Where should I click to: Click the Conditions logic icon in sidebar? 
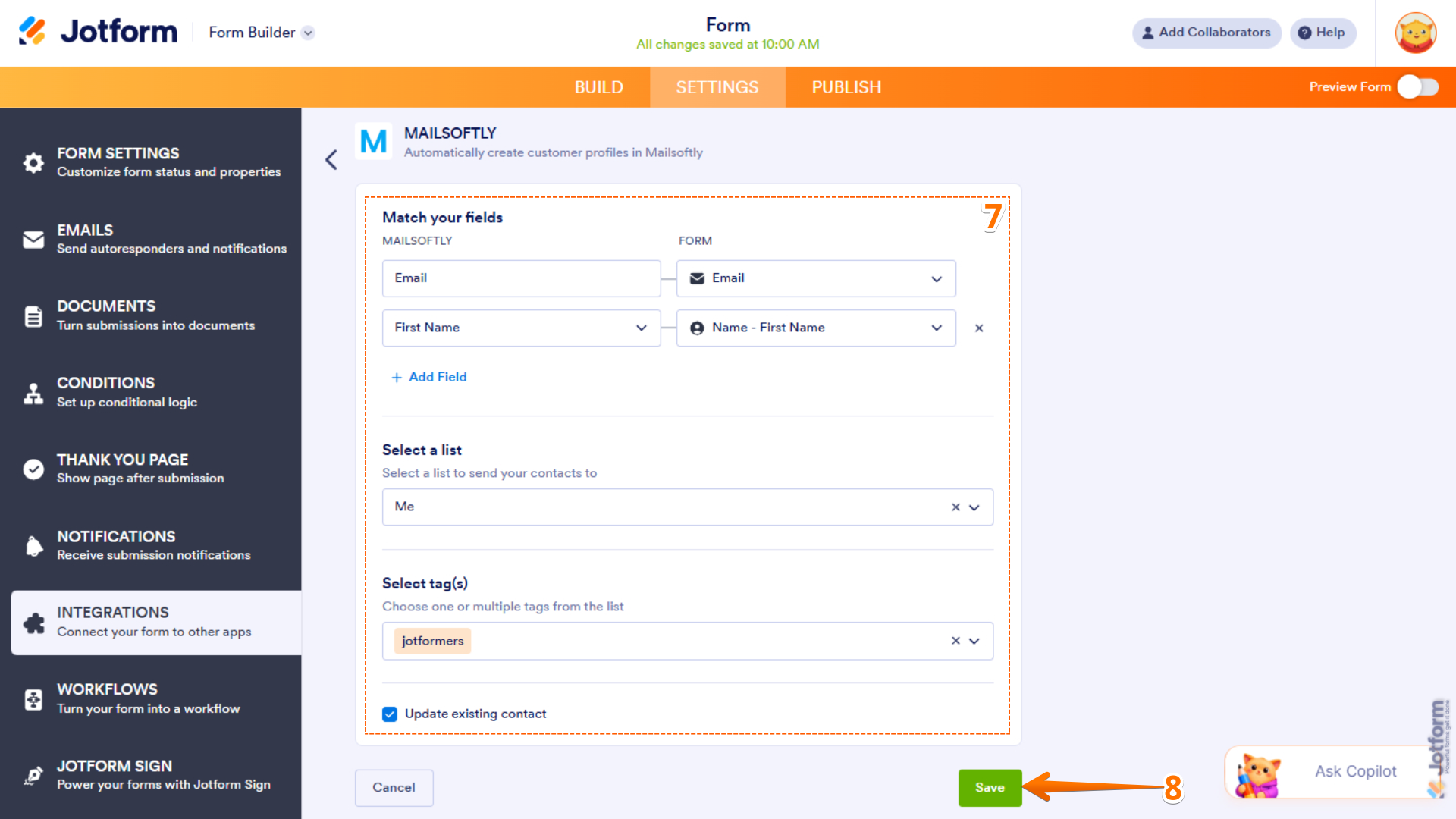33,393
